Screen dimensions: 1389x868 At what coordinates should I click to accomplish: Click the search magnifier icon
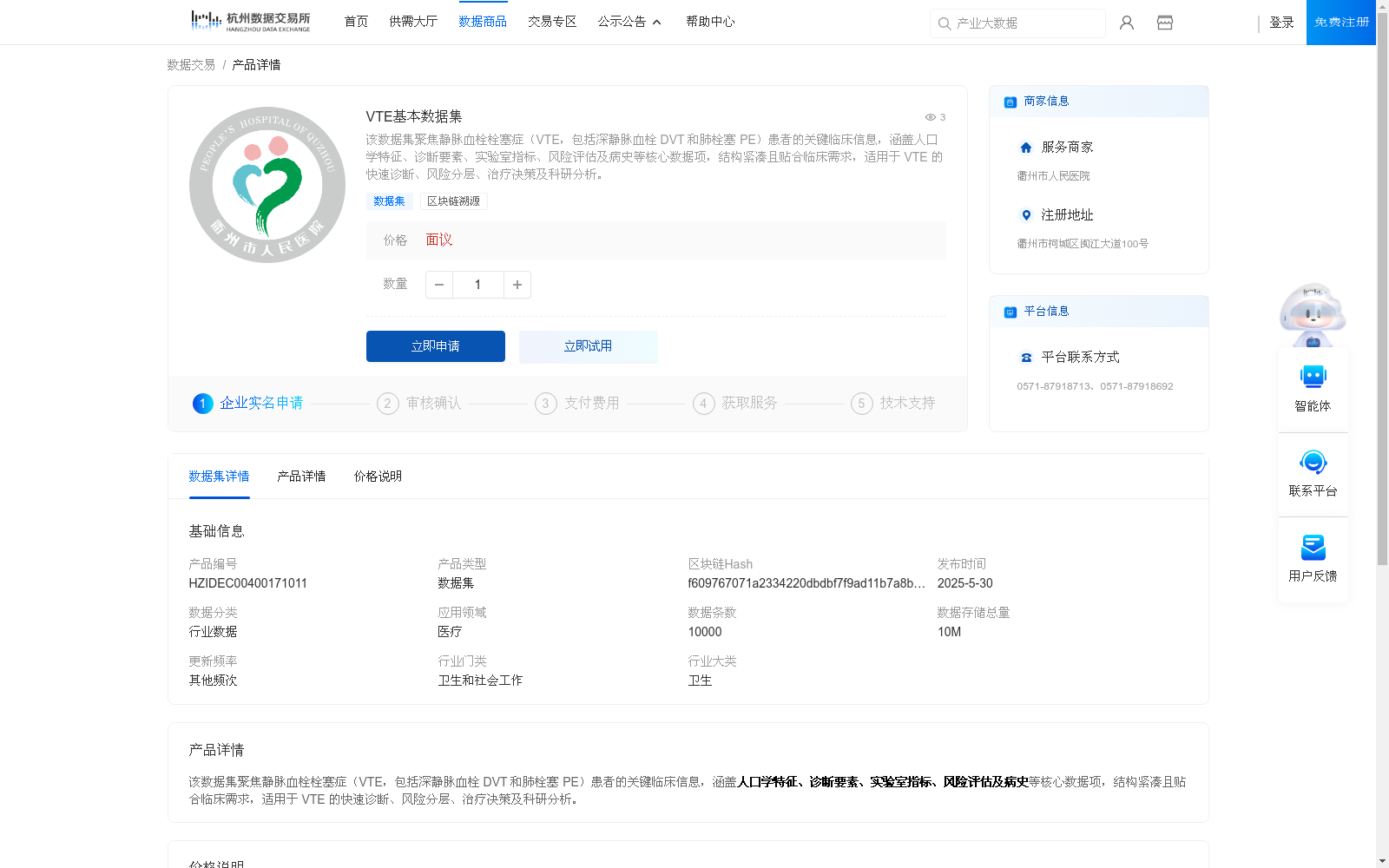[x=945, y=23]
